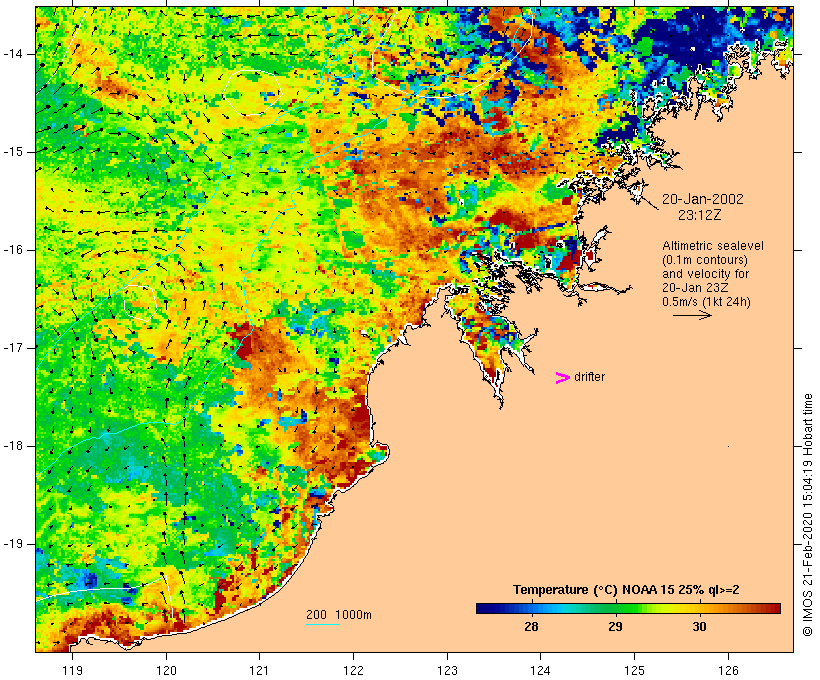Click the latitude axis label '-14'
The image size is (820, 680).
coord(12,54)
